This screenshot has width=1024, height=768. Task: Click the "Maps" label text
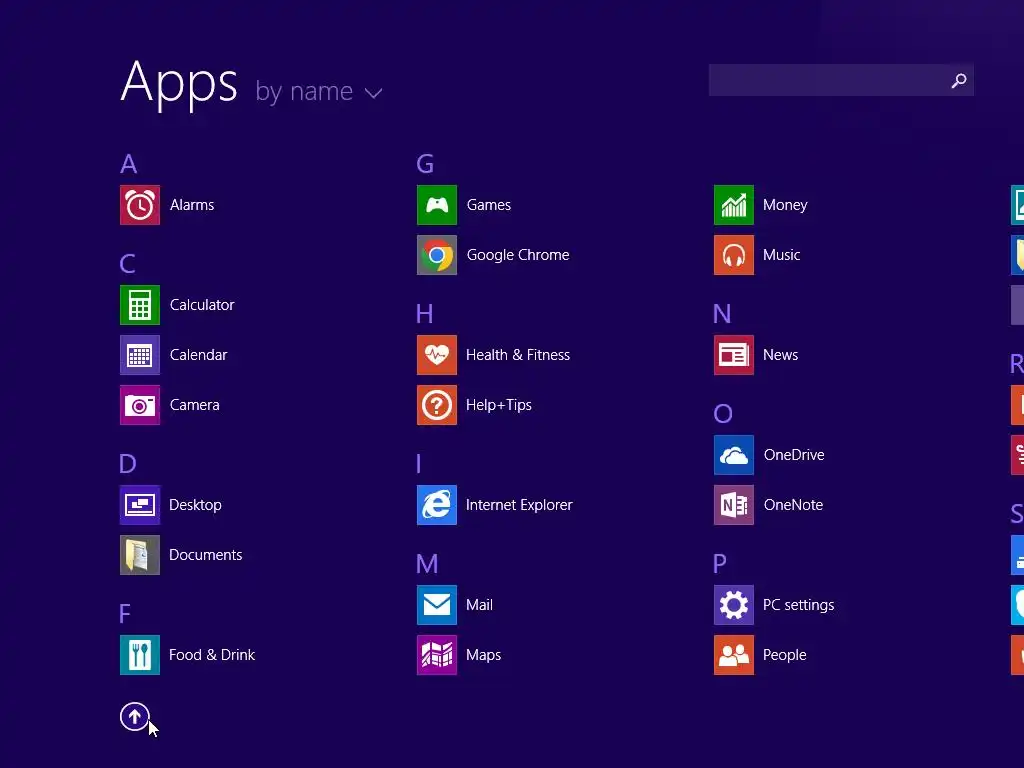pyautogui.click(x=483, y=655)
